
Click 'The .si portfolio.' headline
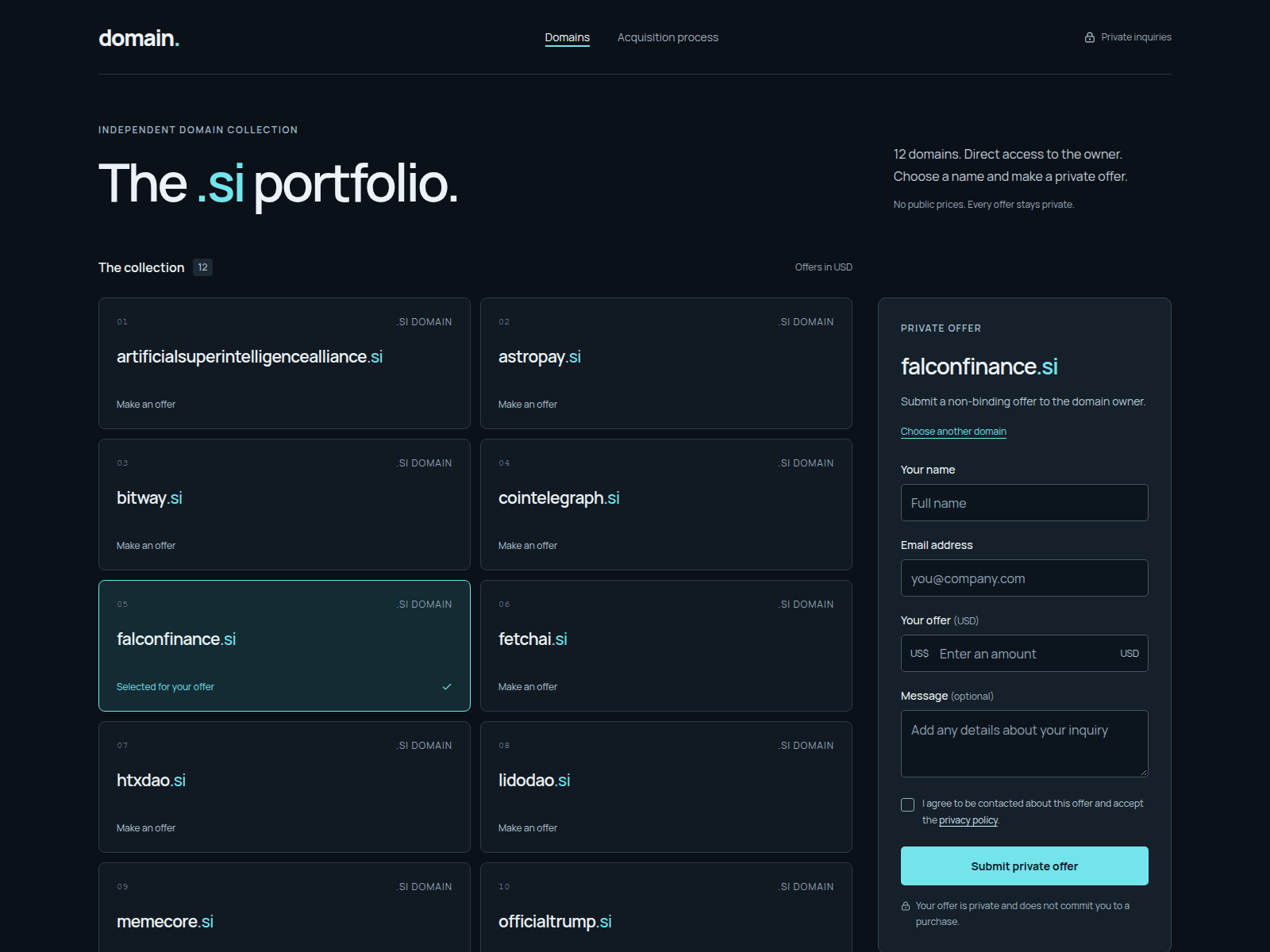click(279, 184)
